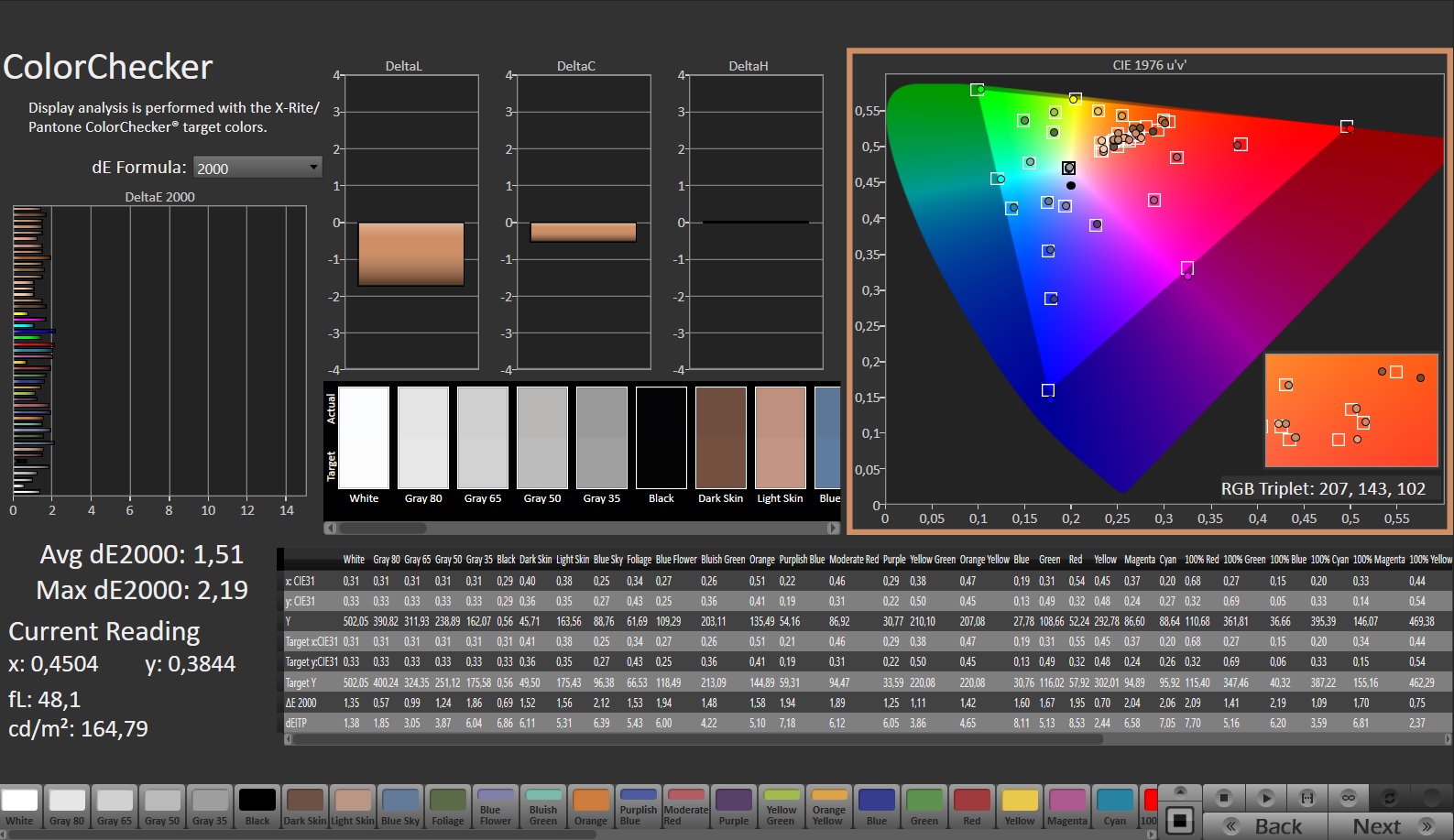Click the refresh arrows icon
The image size is (1454, 840).
[x=1390, y=798]
